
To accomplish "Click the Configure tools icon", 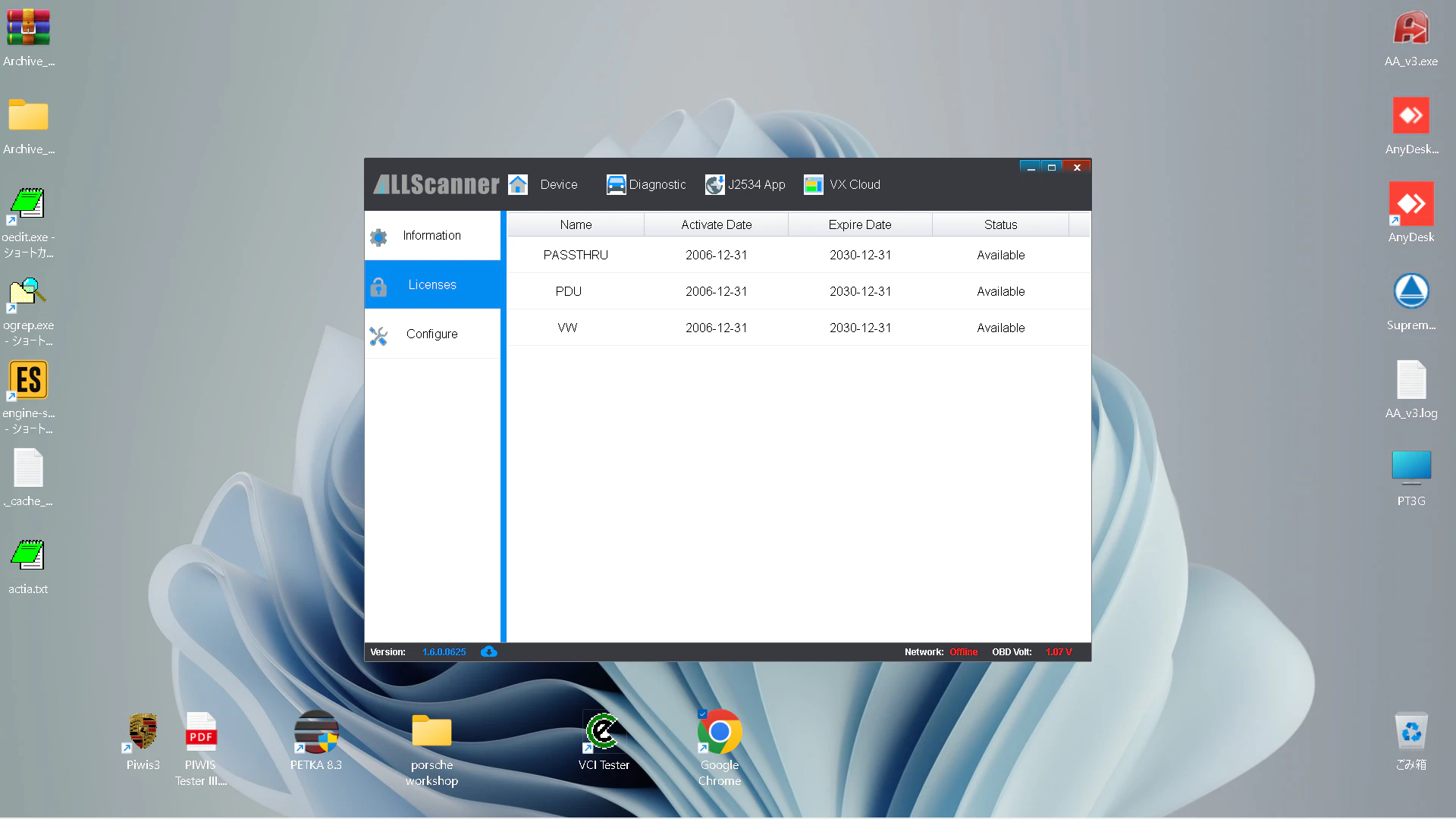I will coord(378,335).
